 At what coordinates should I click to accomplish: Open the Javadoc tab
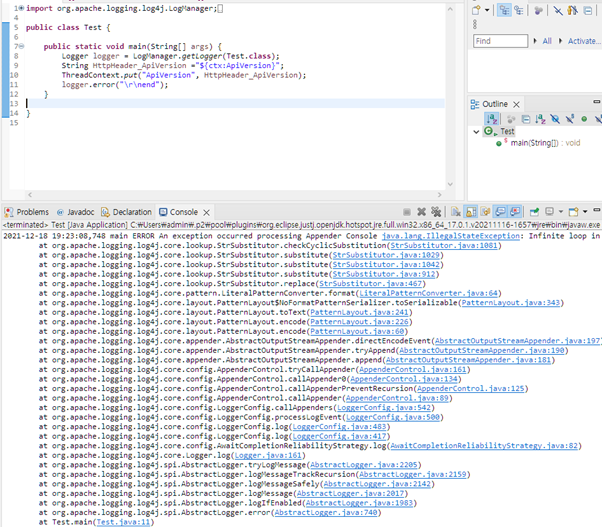76,212
